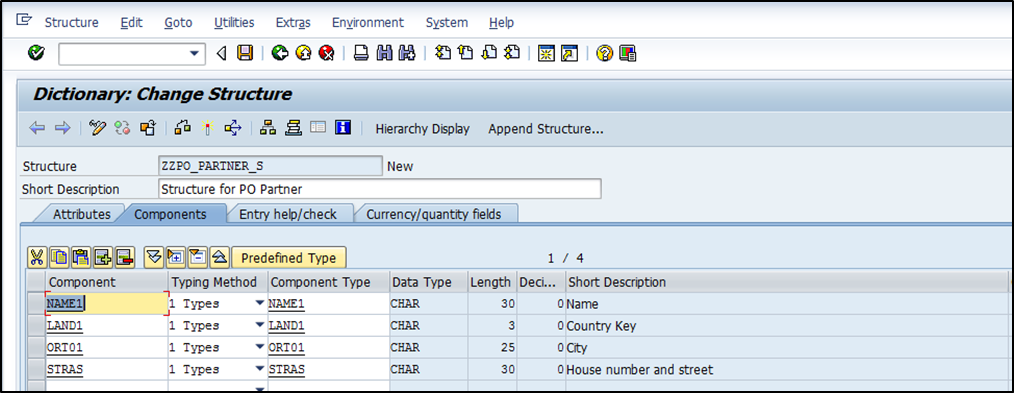Go to Previous Page icon
Image resolution: width=1014 pixels, height=393 pixels.
(x=465, y=54)
